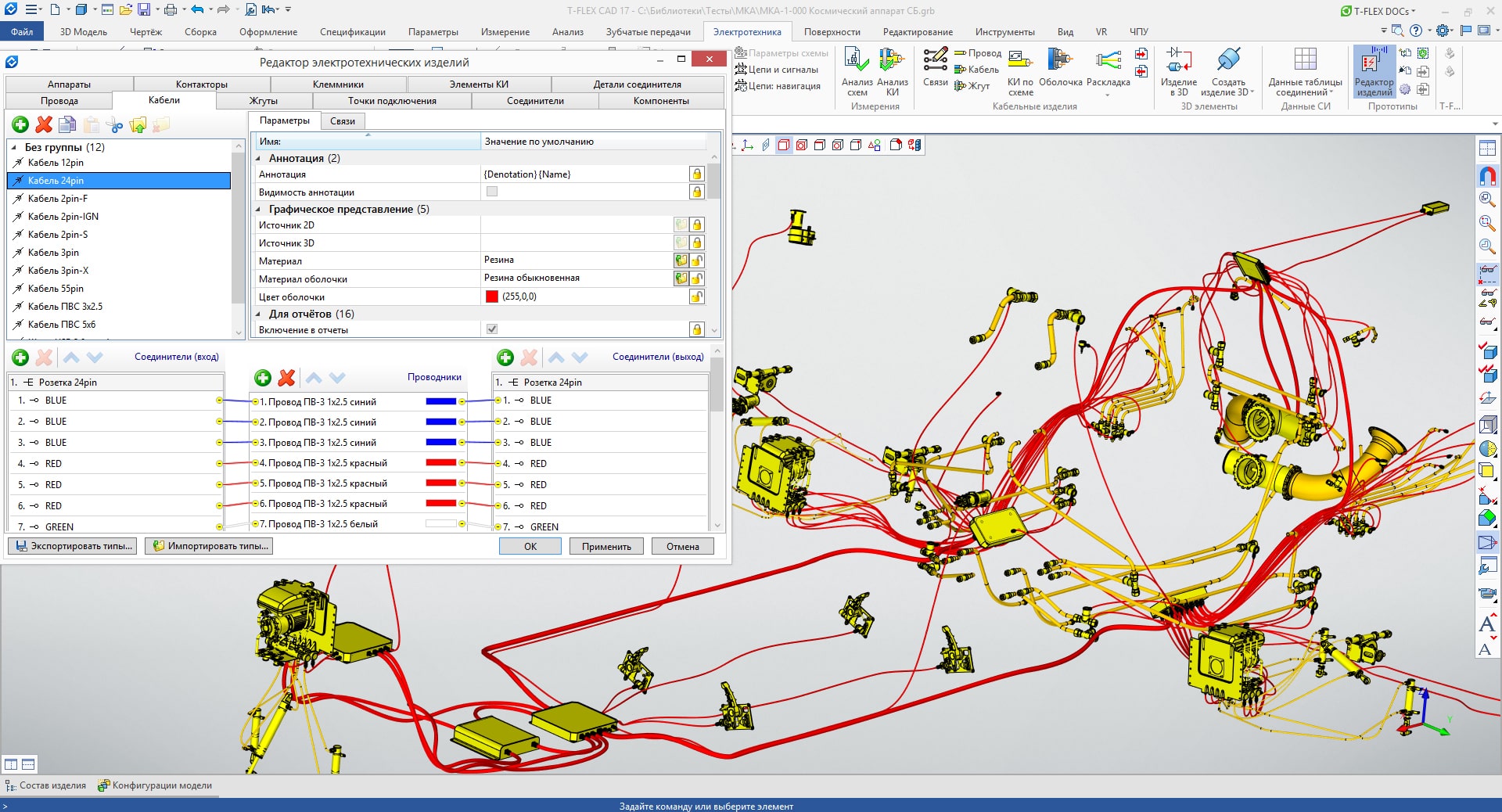Click the Анализ КИ ribbon icon
Screen dimensions: 1502x812
click(892, 72)
